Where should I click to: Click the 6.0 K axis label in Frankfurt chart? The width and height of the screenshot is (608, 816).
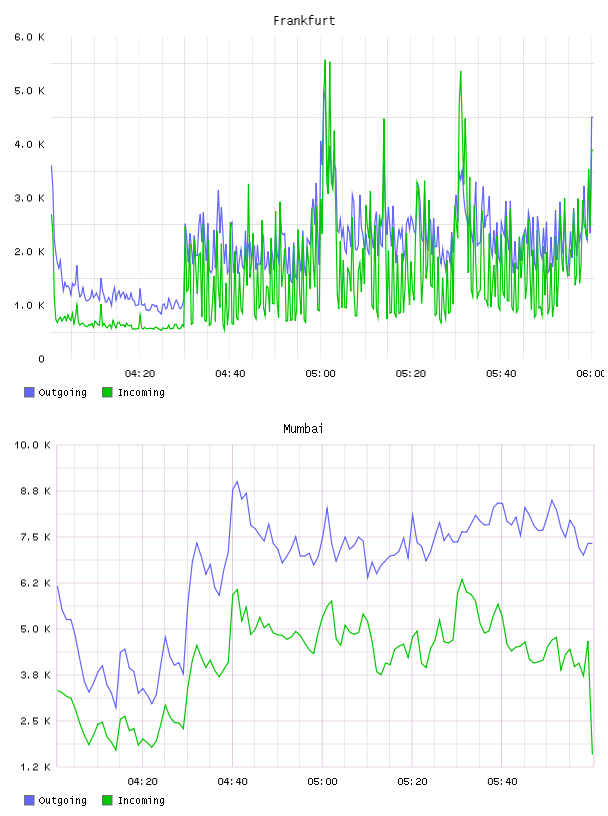click(30, 37)
